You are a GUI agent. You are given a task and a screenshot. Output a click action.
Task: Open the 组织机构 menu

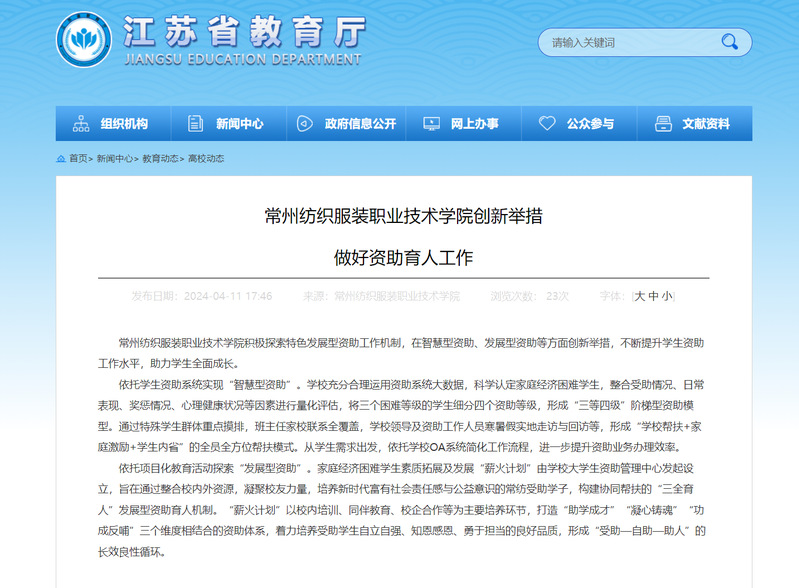(124, 124)
